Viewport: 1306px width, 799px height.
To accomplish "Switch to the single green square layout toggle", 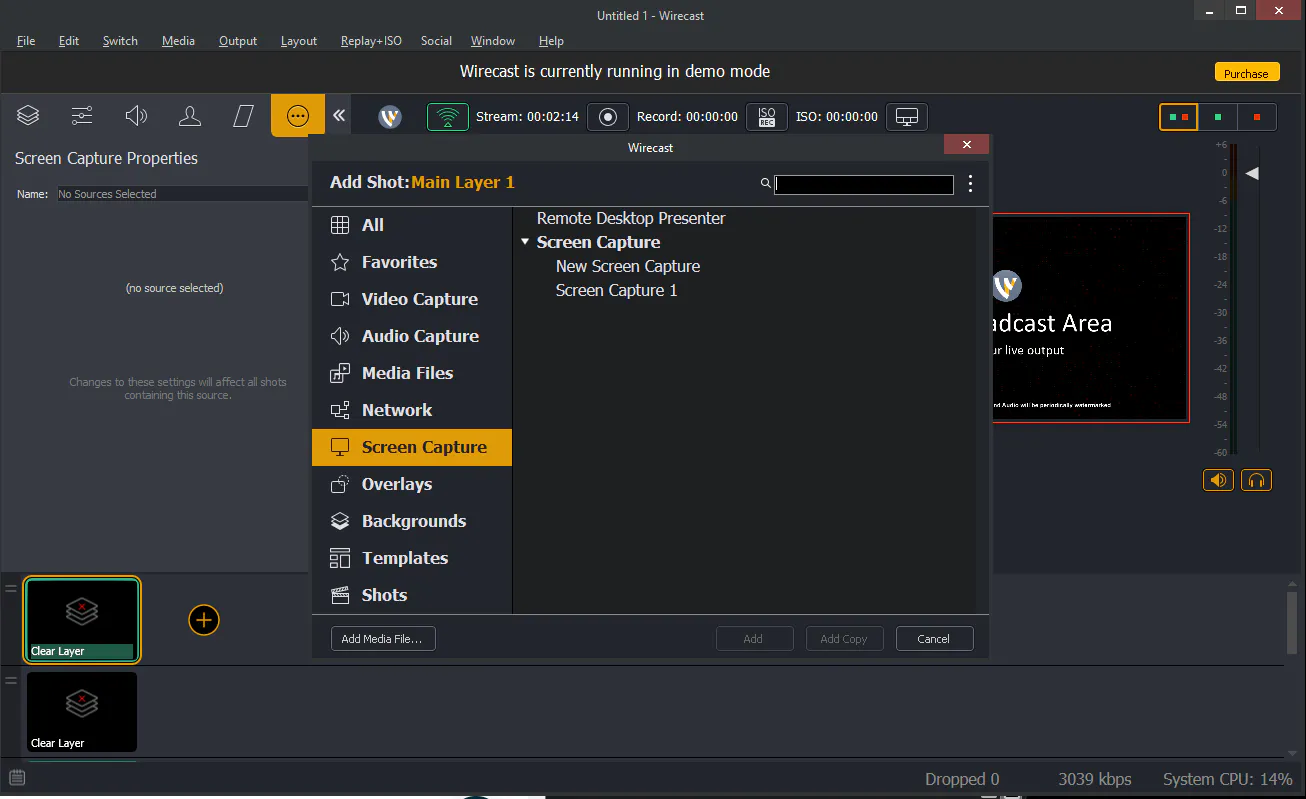I will (x=1218, y=117).
